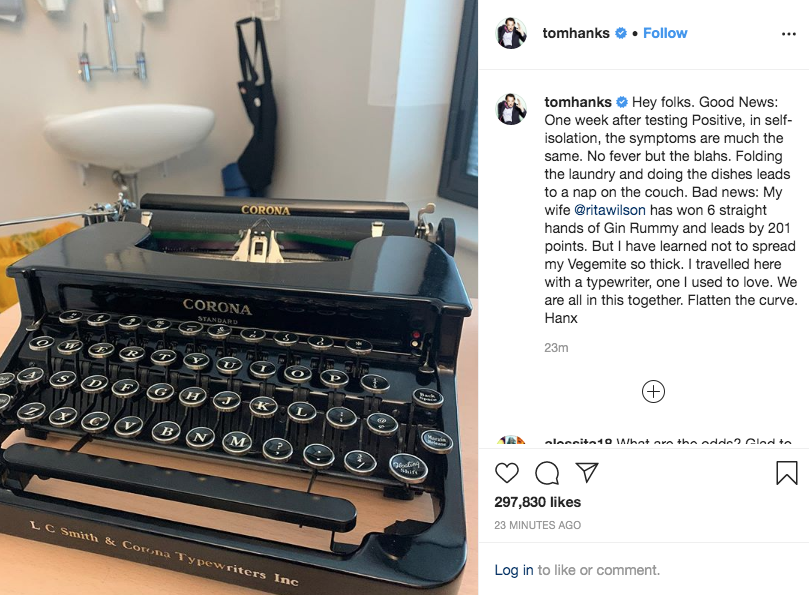809x595 pixels.
Task: Open the tomhanks avatar beside the caption
Action: click(x=511, y=109)
